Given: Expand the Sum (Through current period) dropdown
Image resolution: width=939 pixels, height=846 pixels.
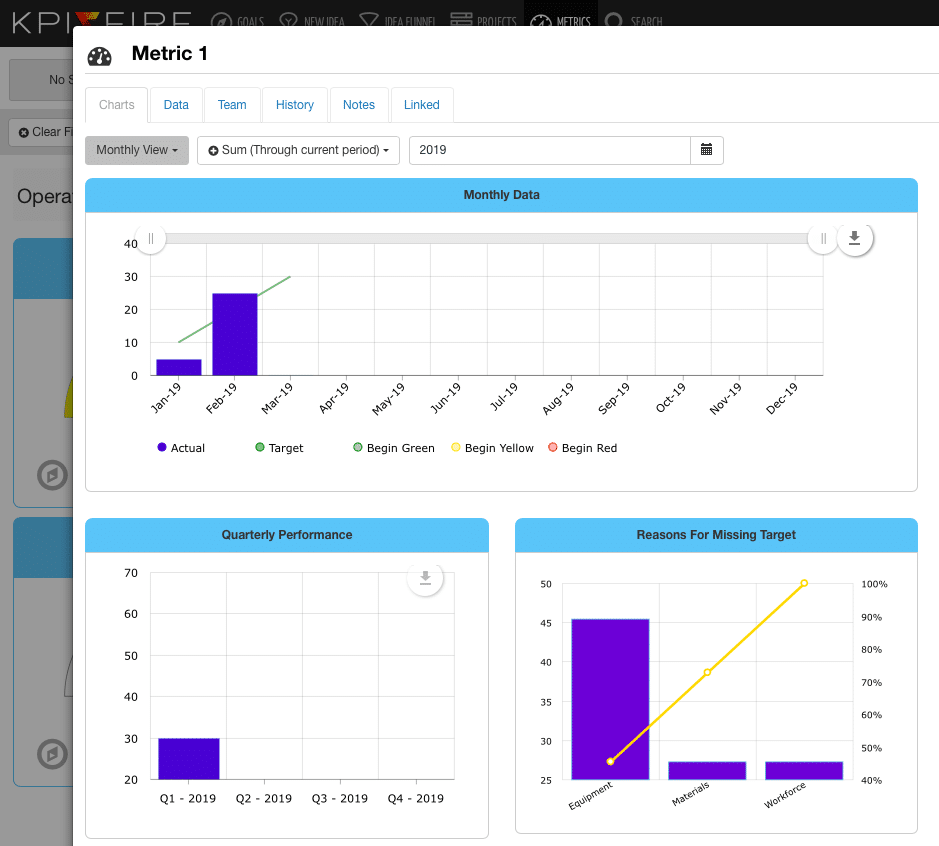Looking at the screenshot, I should pyautogui.click(x=298, y=150).
